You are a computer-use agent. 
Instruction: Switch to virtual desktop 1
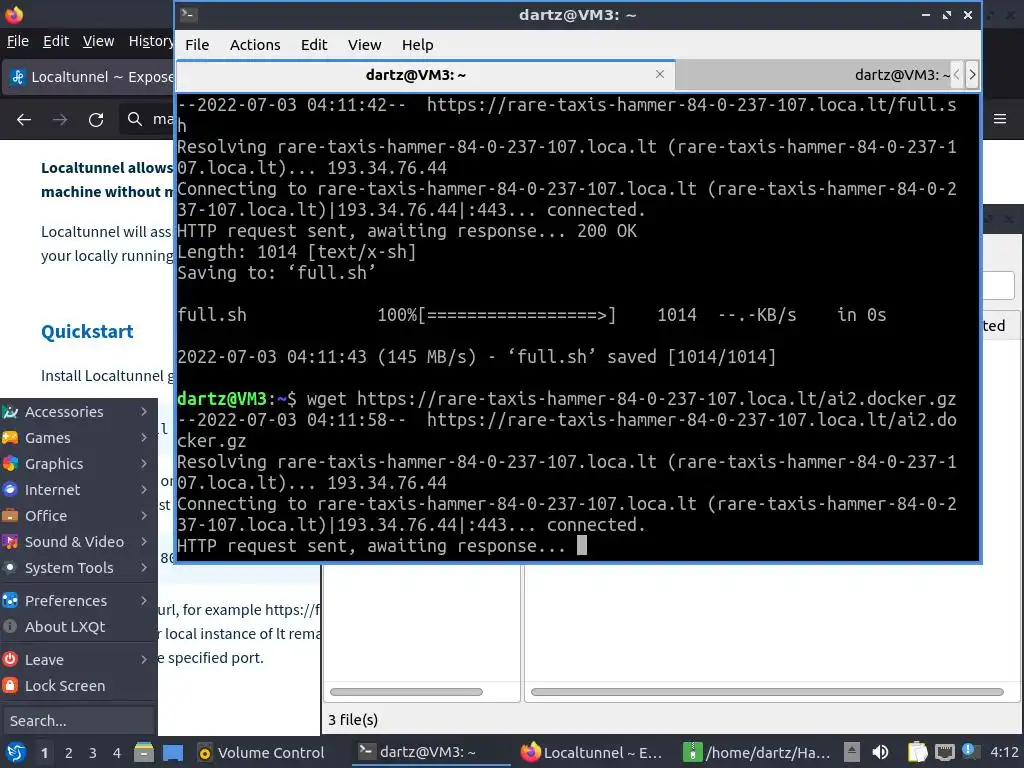point(44,753)
